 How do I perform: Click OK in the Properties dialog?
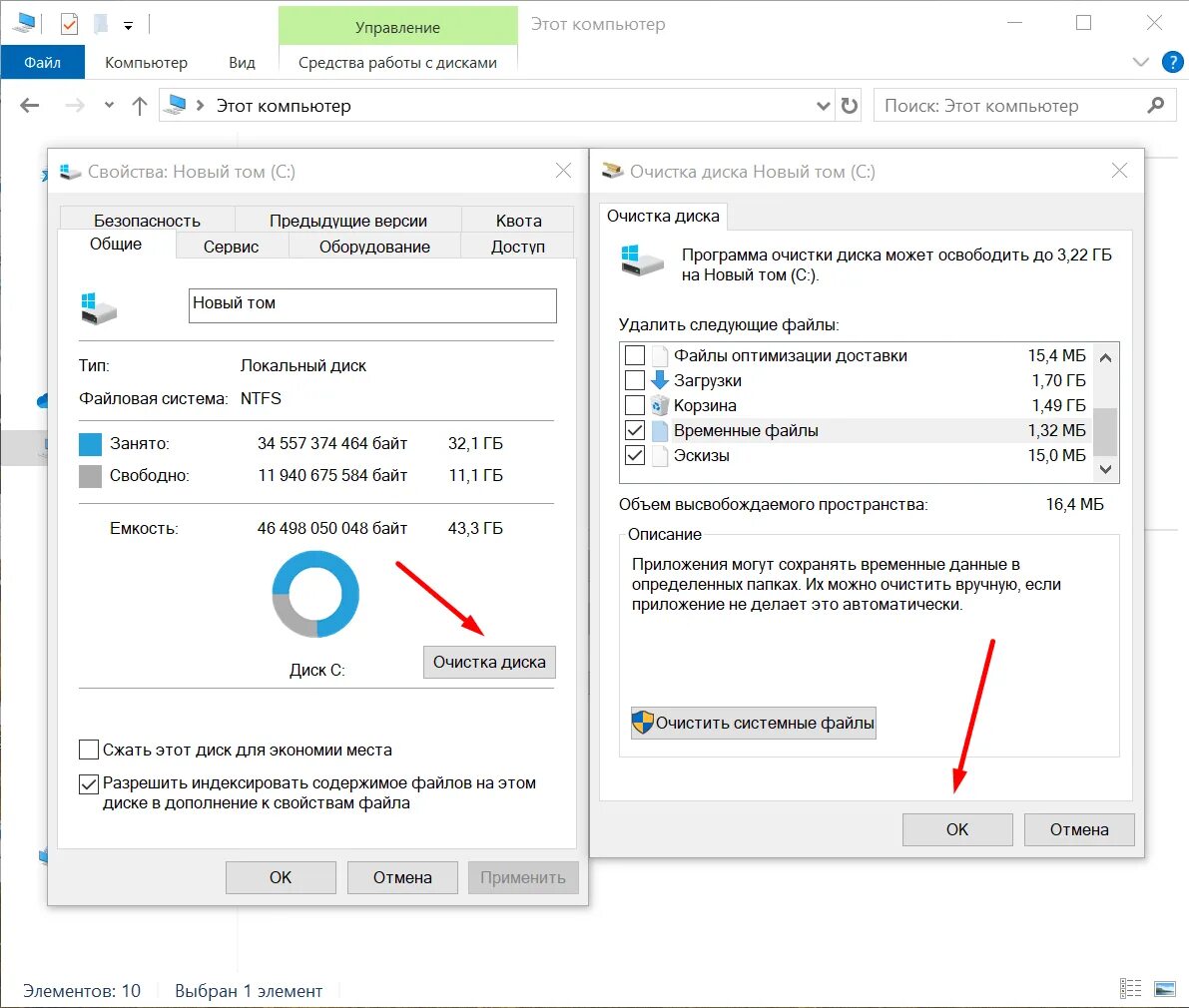coord(281,877)
